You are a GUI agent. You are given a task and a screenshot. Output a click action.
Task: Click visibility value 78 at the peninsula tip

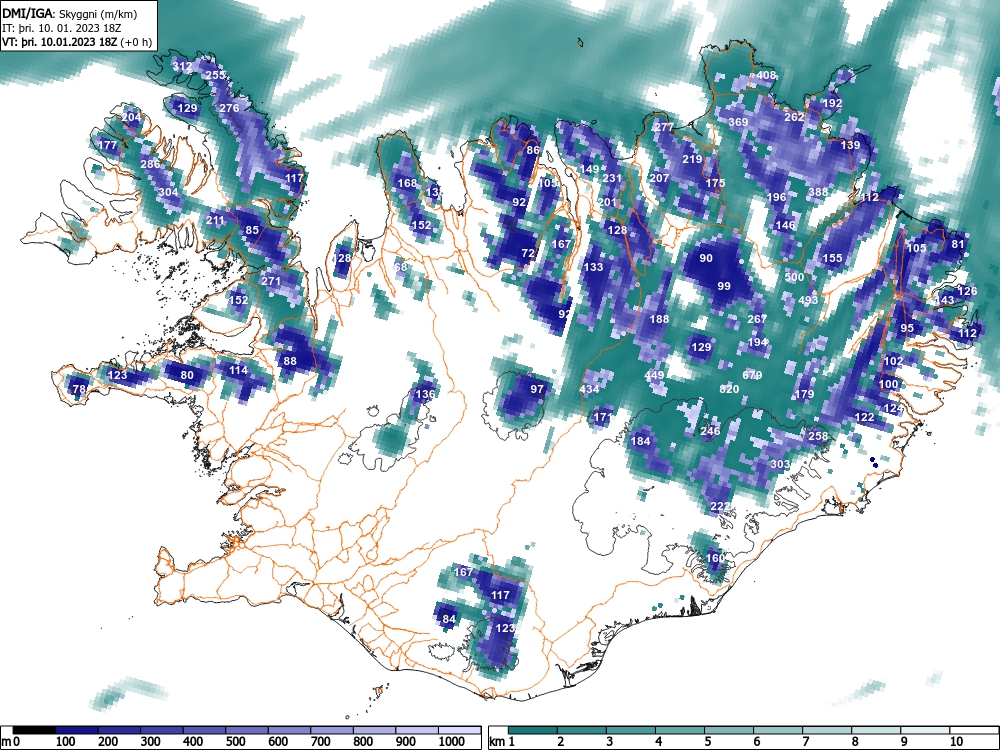click(x=79, y=389)
